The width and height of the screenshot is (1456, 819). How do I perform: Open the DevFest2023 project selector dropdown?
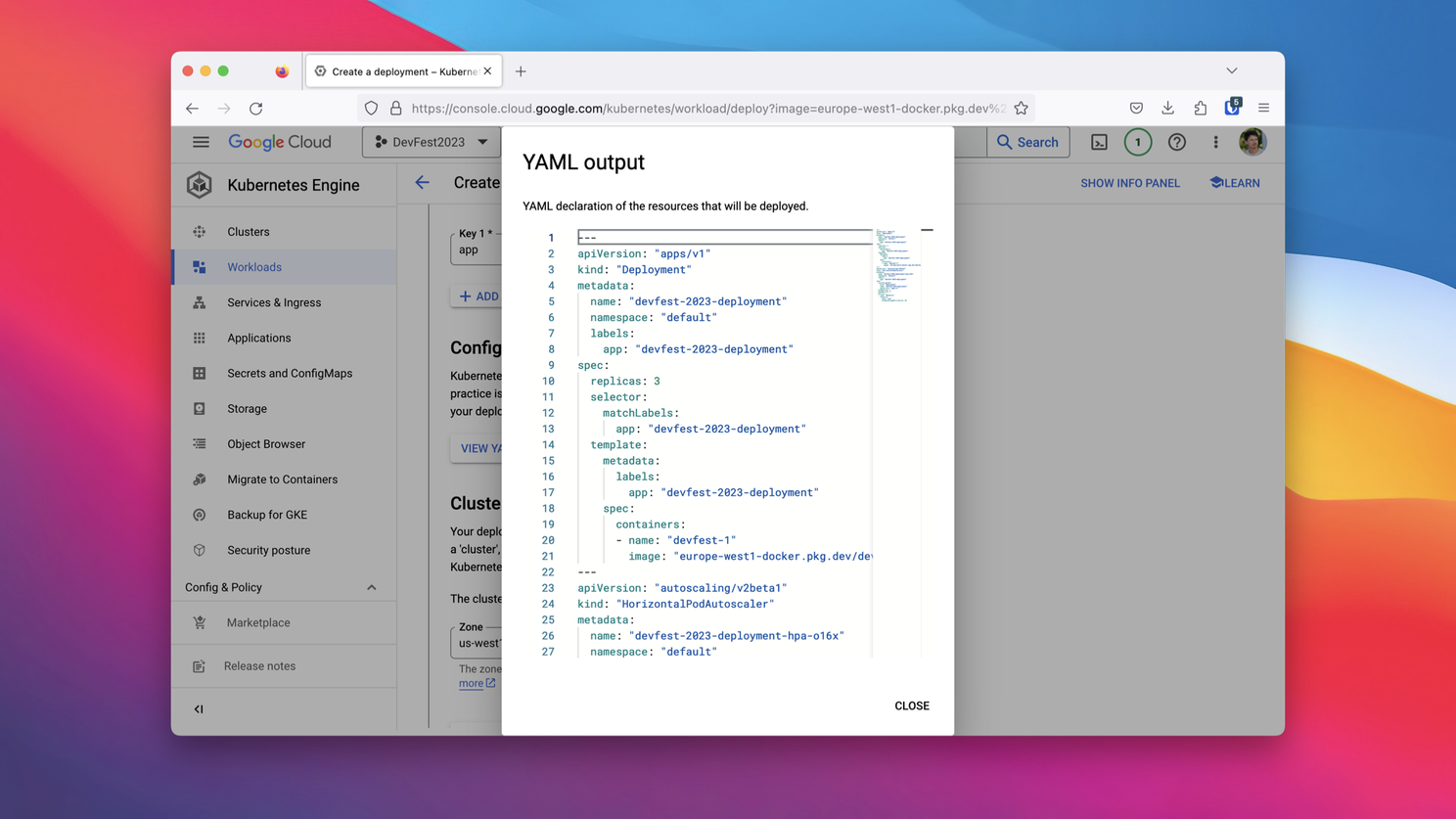click(x=432, y=142)
